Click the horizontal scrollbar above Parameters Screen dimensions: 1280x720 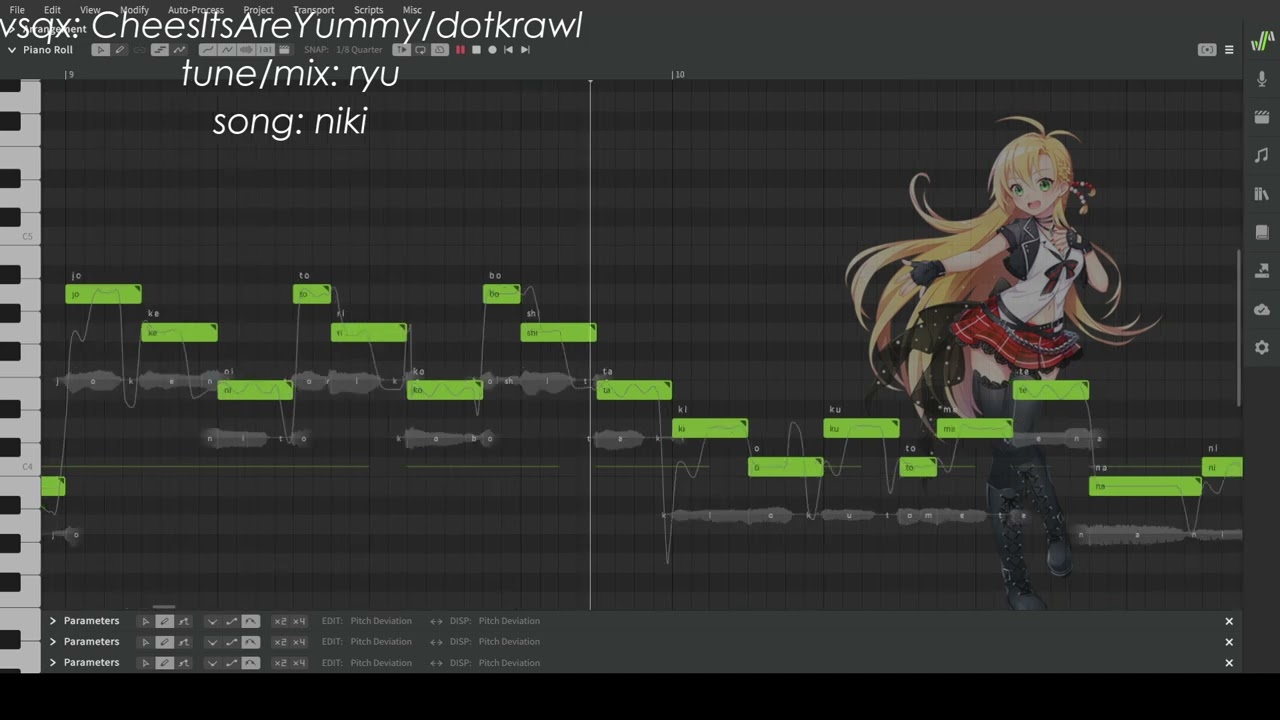tap(164, 606)
